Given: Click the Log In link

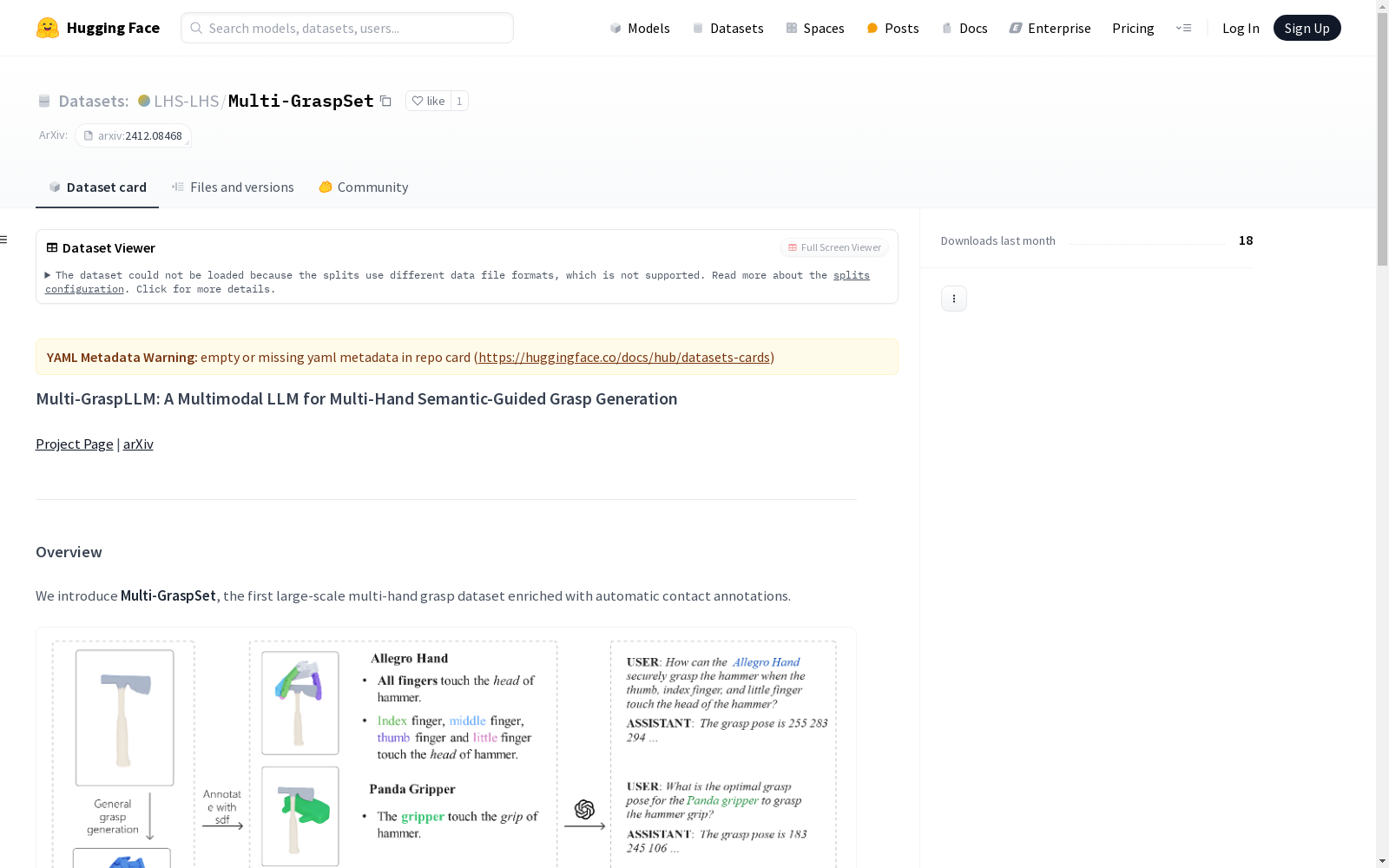Looking at the screenshot, I should [1241, 28].
